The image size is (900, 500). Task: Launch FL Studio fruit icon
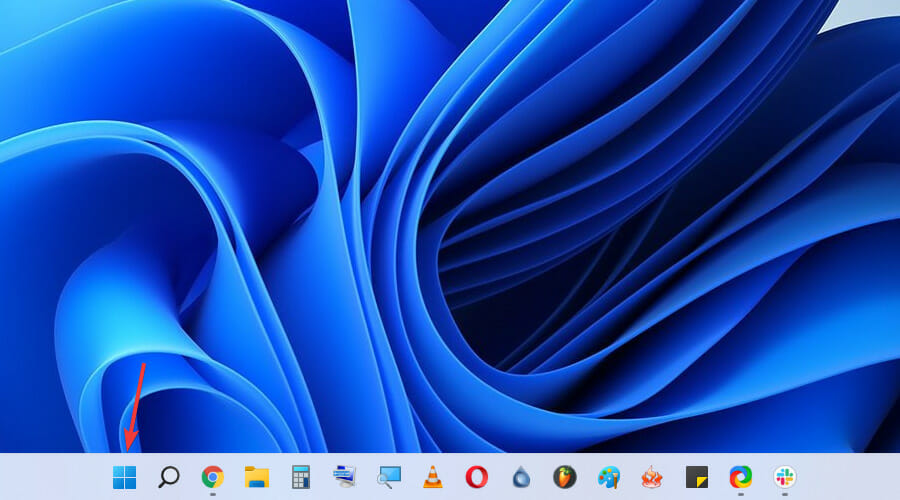tap(564, 477)
